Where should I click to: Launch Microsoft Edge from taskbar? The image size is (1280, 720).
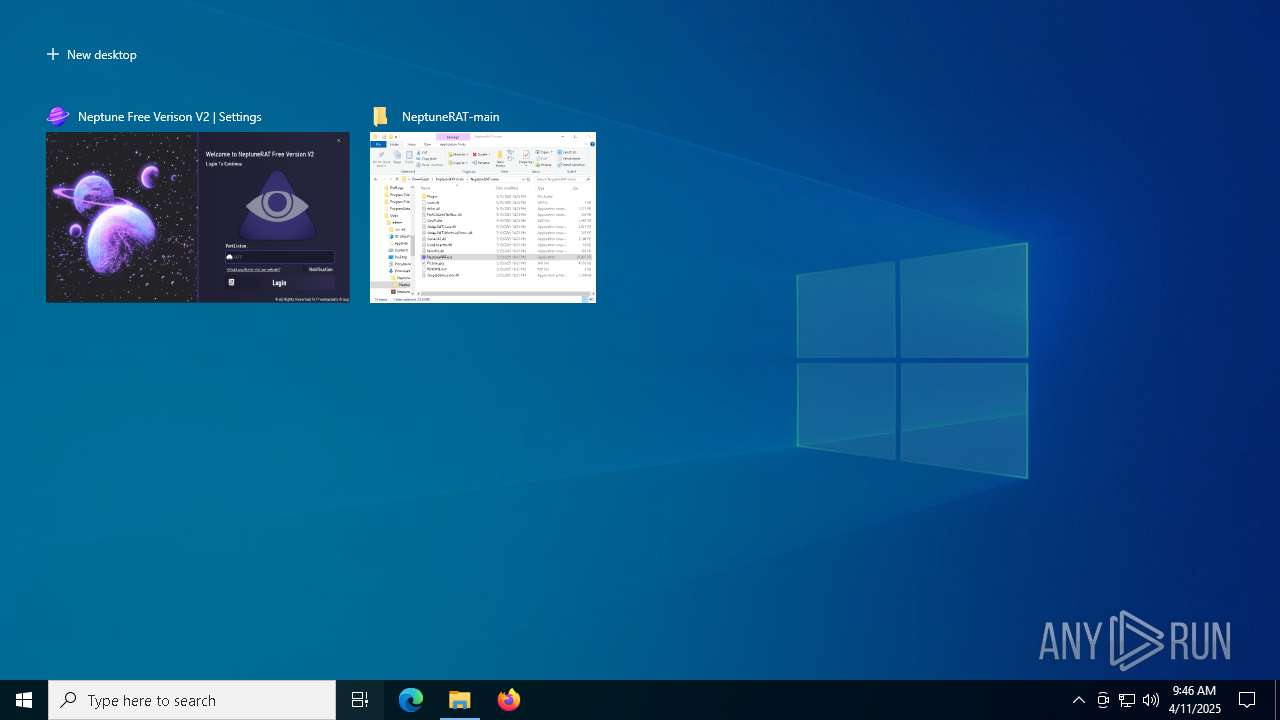(411, 700)
